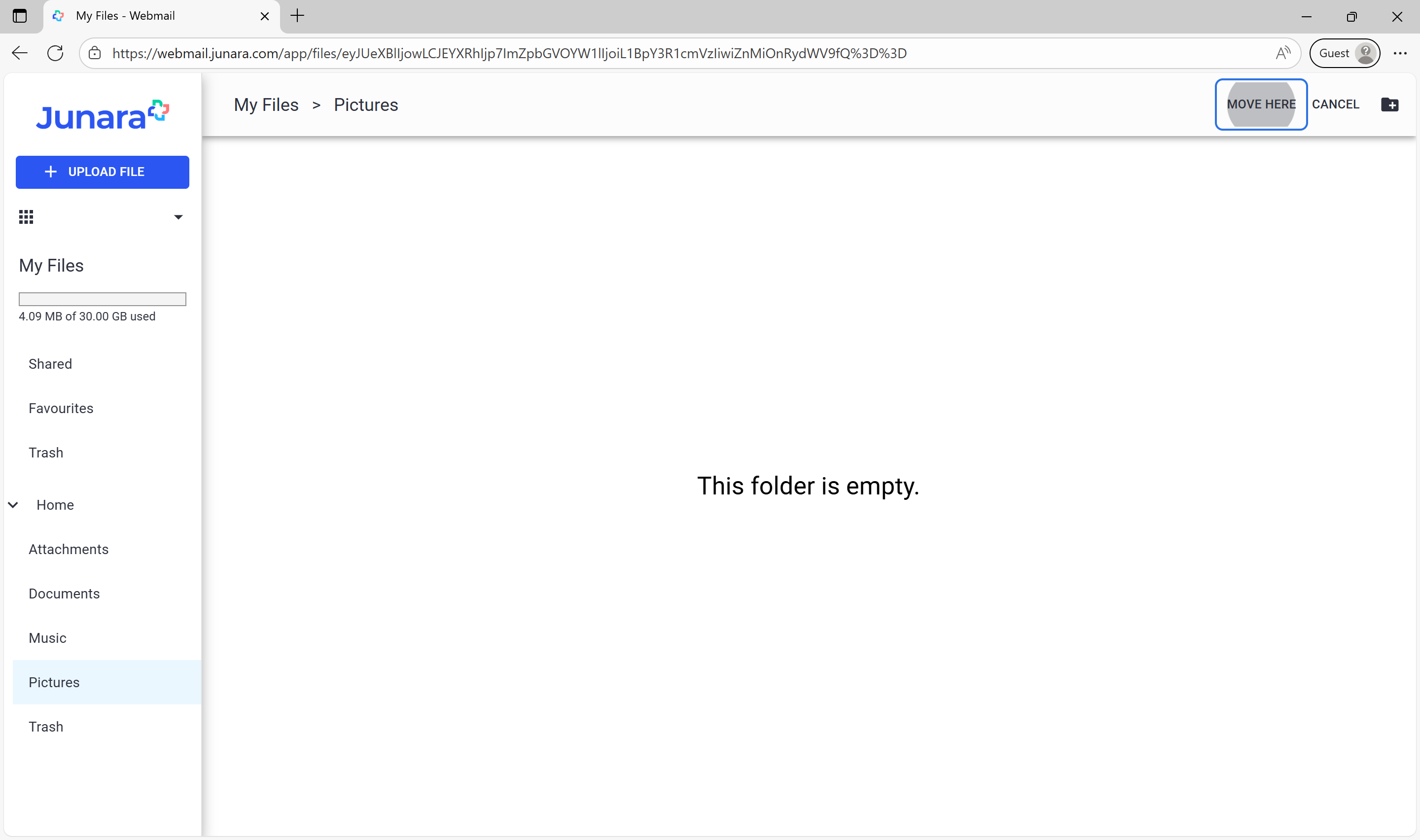Image resolution: width=1420 pixels, height=840 pixels.
Task: Click the new folder icon
Action: [x=1389, y=105]
